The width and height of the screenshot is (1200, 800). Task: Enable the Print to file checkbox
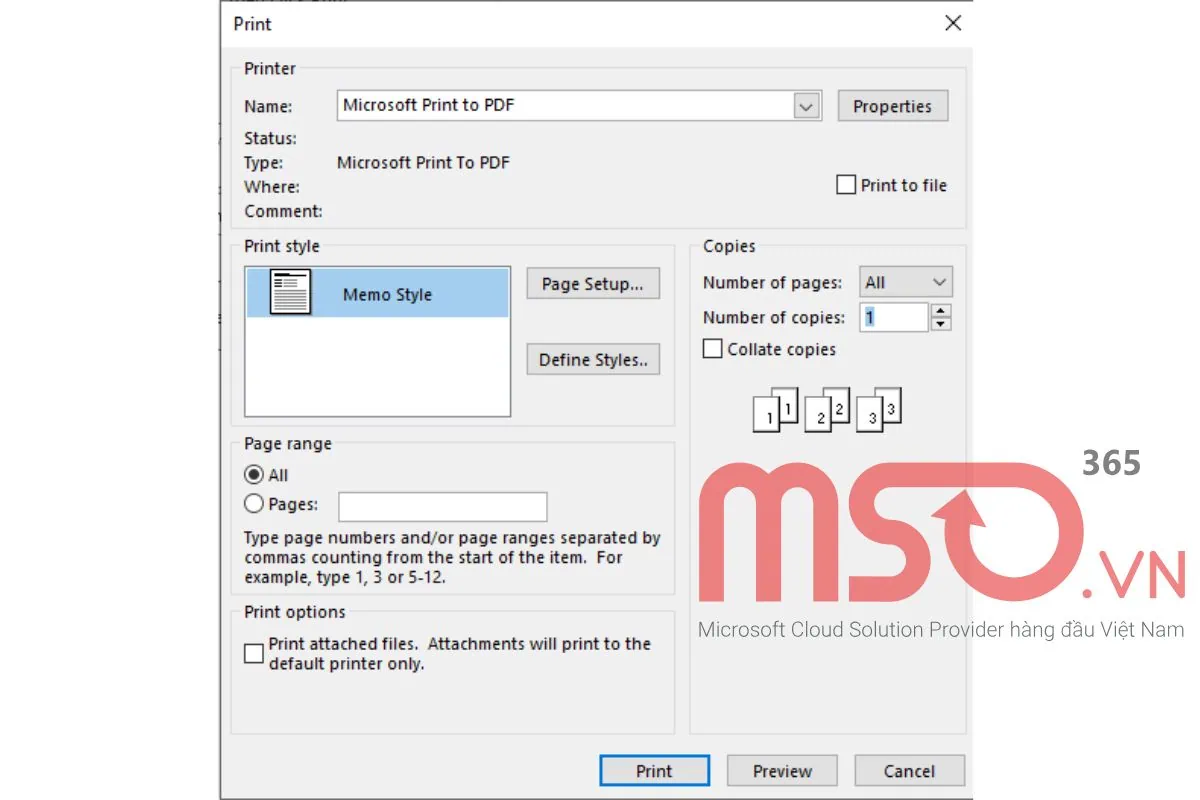[846, 185]
